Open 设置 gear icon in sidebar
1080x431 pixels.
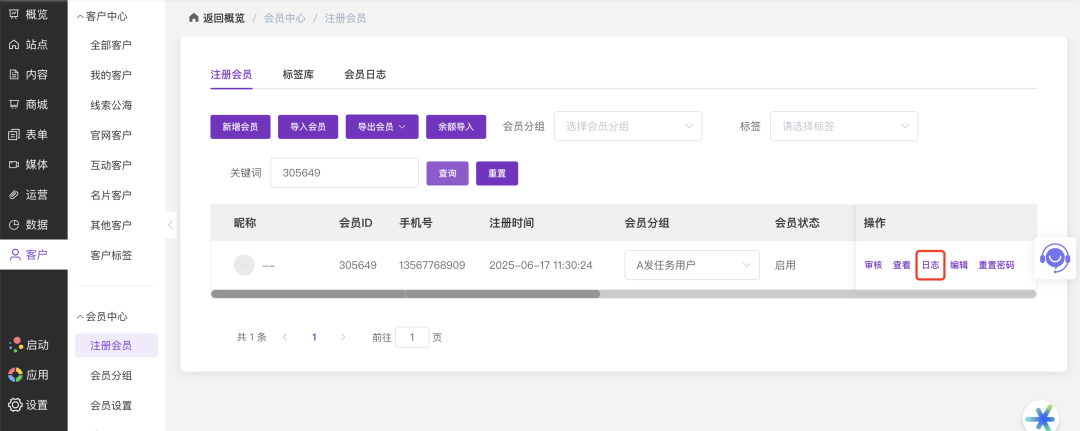pos(14,405)
